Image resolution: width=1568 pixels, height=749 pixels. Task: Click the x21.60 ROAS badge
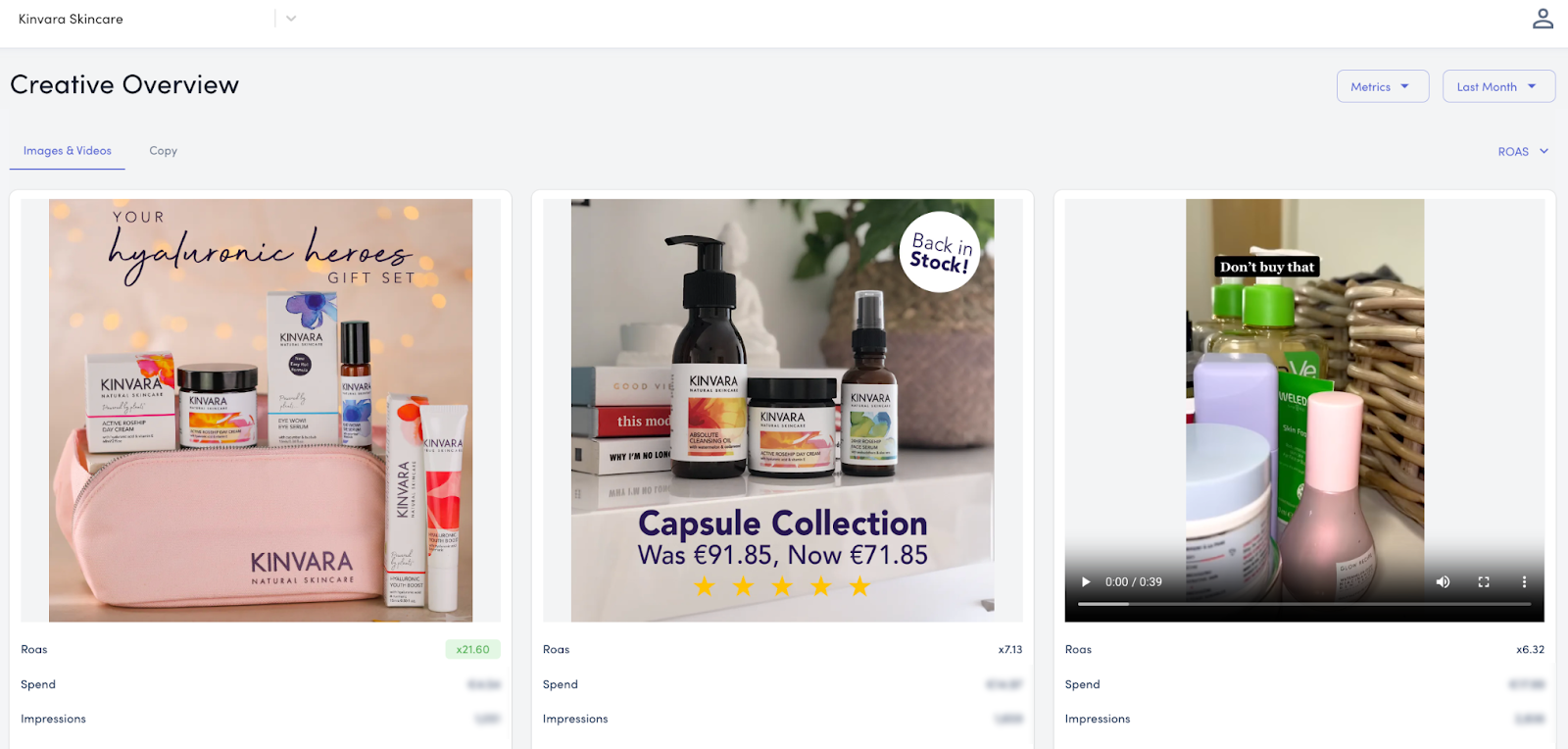click(472, 649)
